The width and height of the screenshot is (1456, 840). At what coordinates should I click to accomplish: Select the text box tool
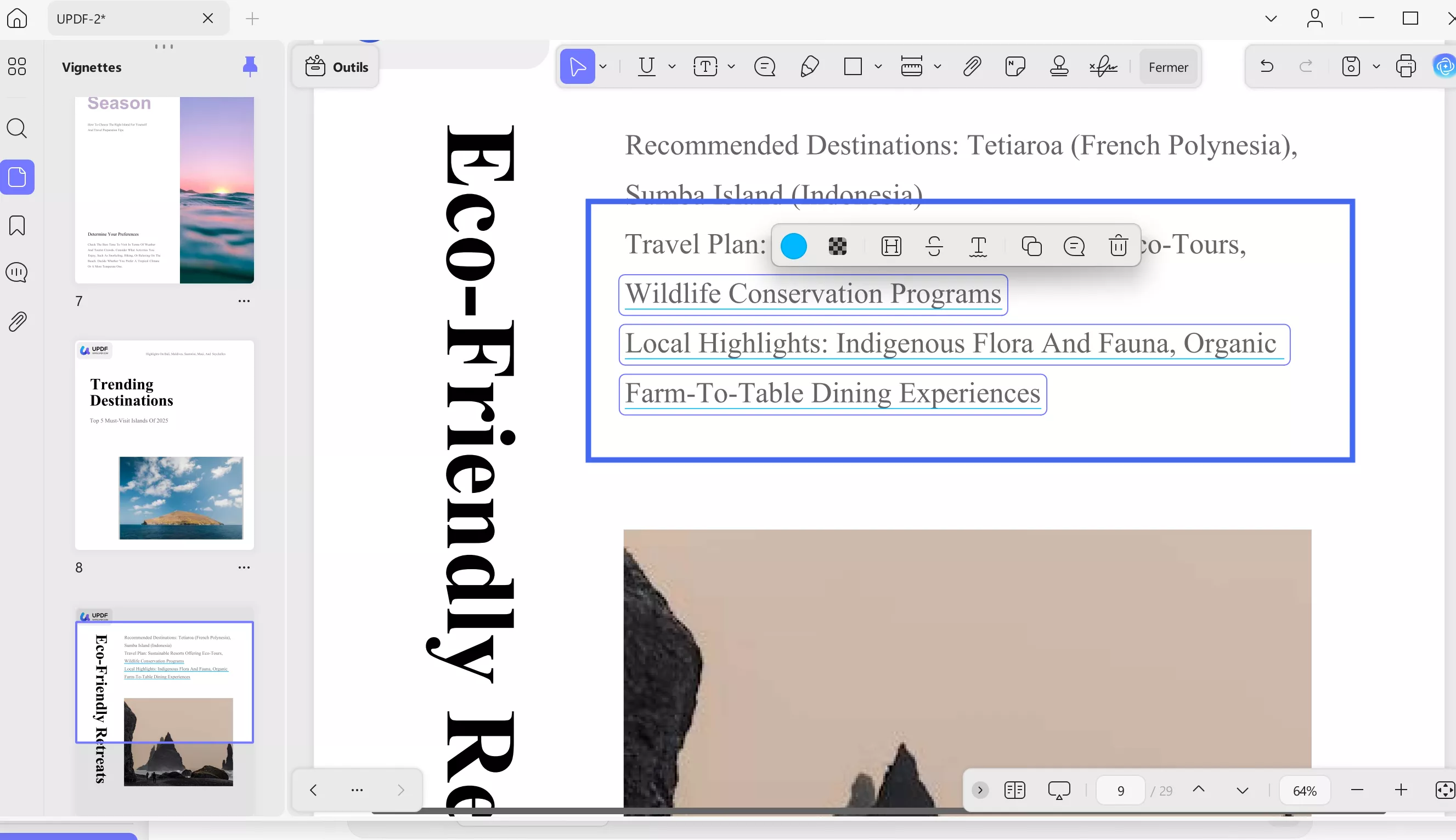click(x=705, y=67)
